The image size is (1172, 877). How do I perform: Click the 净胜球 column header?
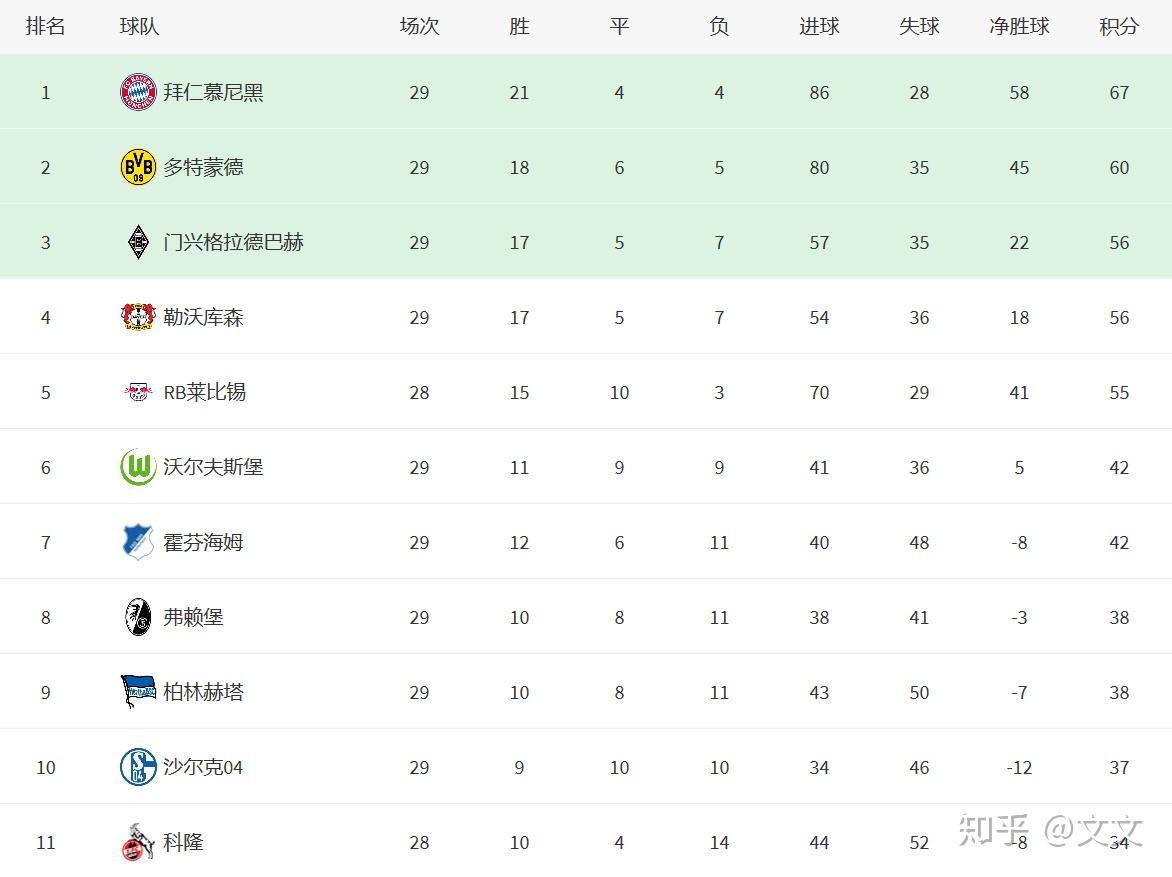(x=1019, y=27)
